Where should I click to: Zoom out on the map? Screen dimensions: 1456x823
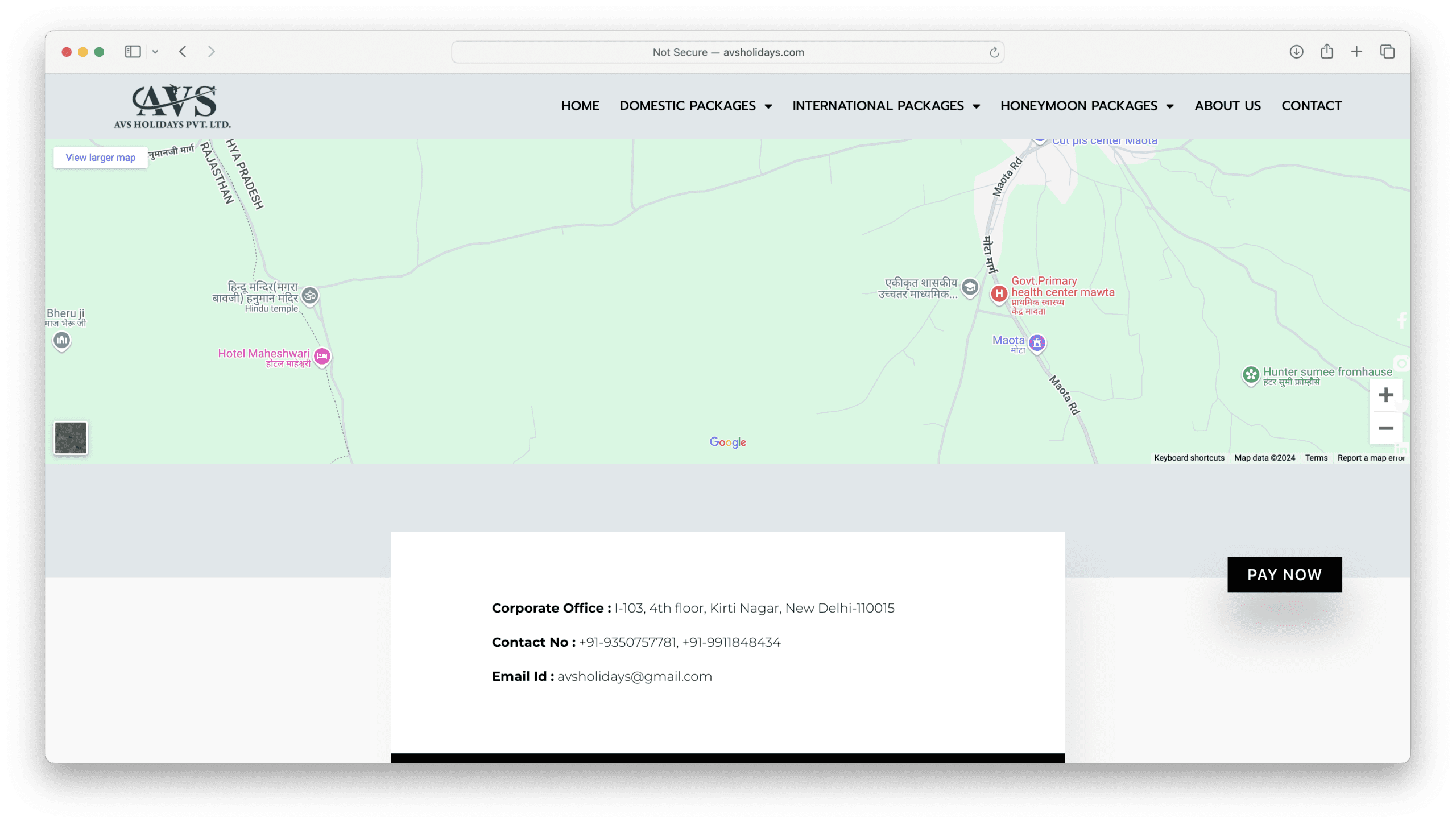point(1385,428)
